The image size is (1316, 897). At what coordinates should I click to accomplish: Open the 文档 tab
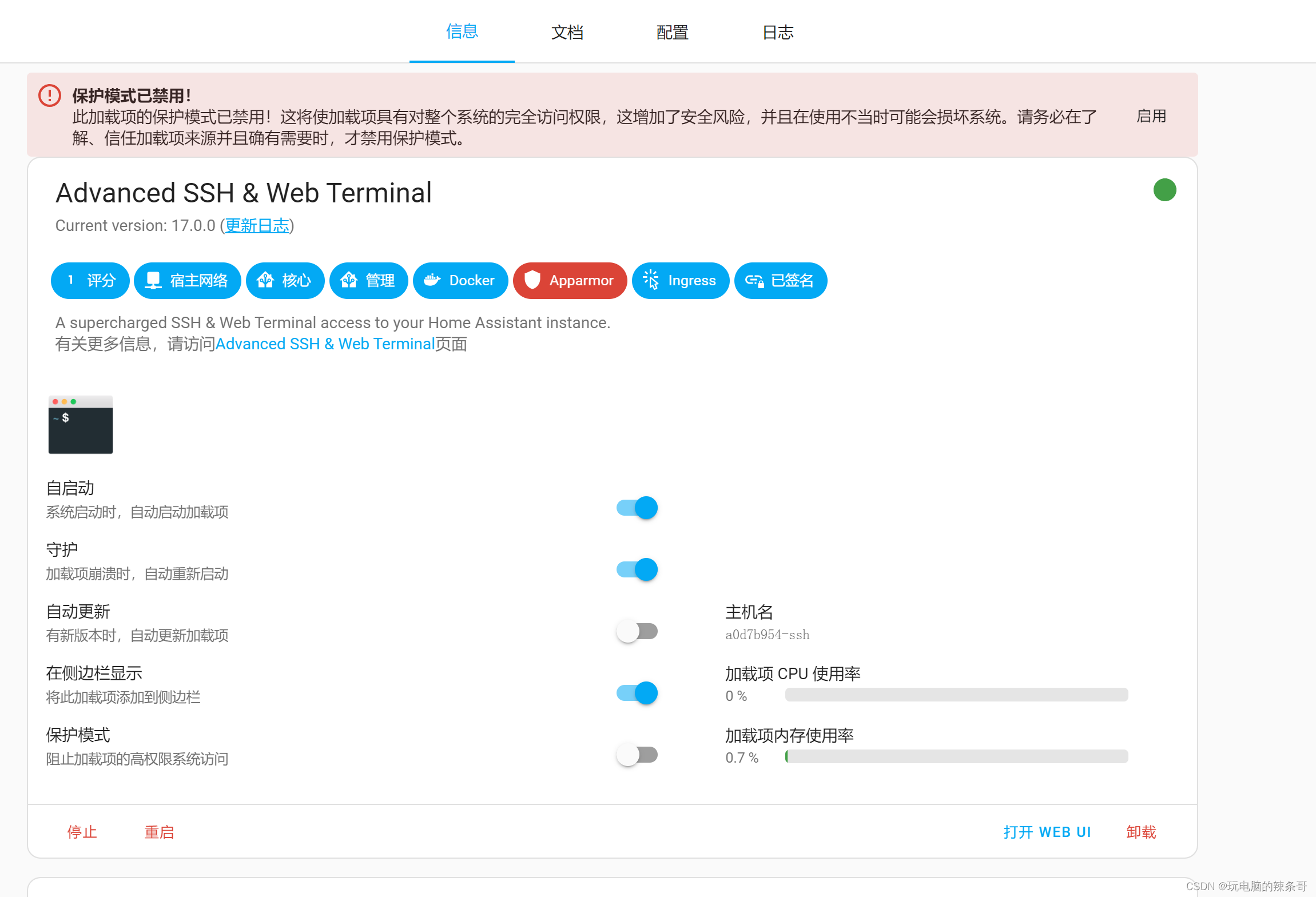[567, 31]
